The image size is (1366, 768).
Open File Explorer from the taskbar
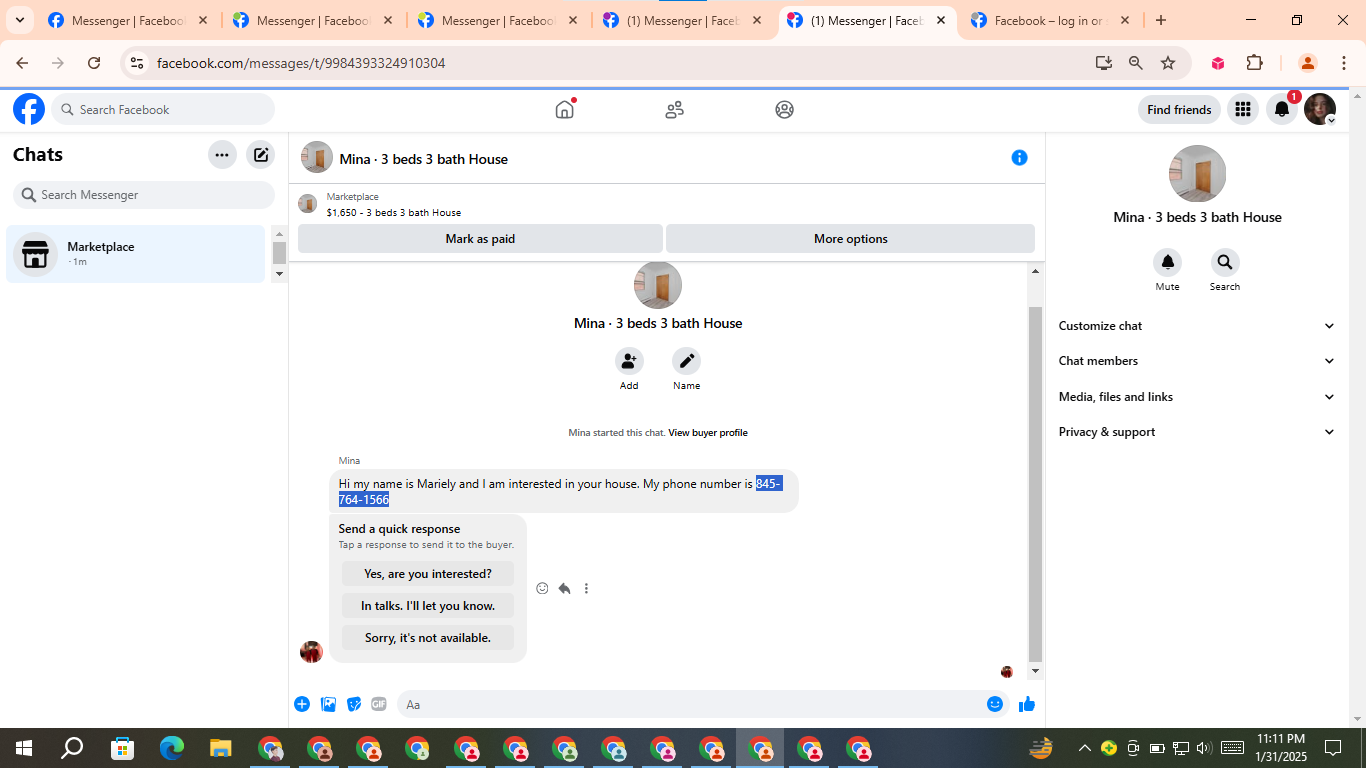[x=221, y=748]
